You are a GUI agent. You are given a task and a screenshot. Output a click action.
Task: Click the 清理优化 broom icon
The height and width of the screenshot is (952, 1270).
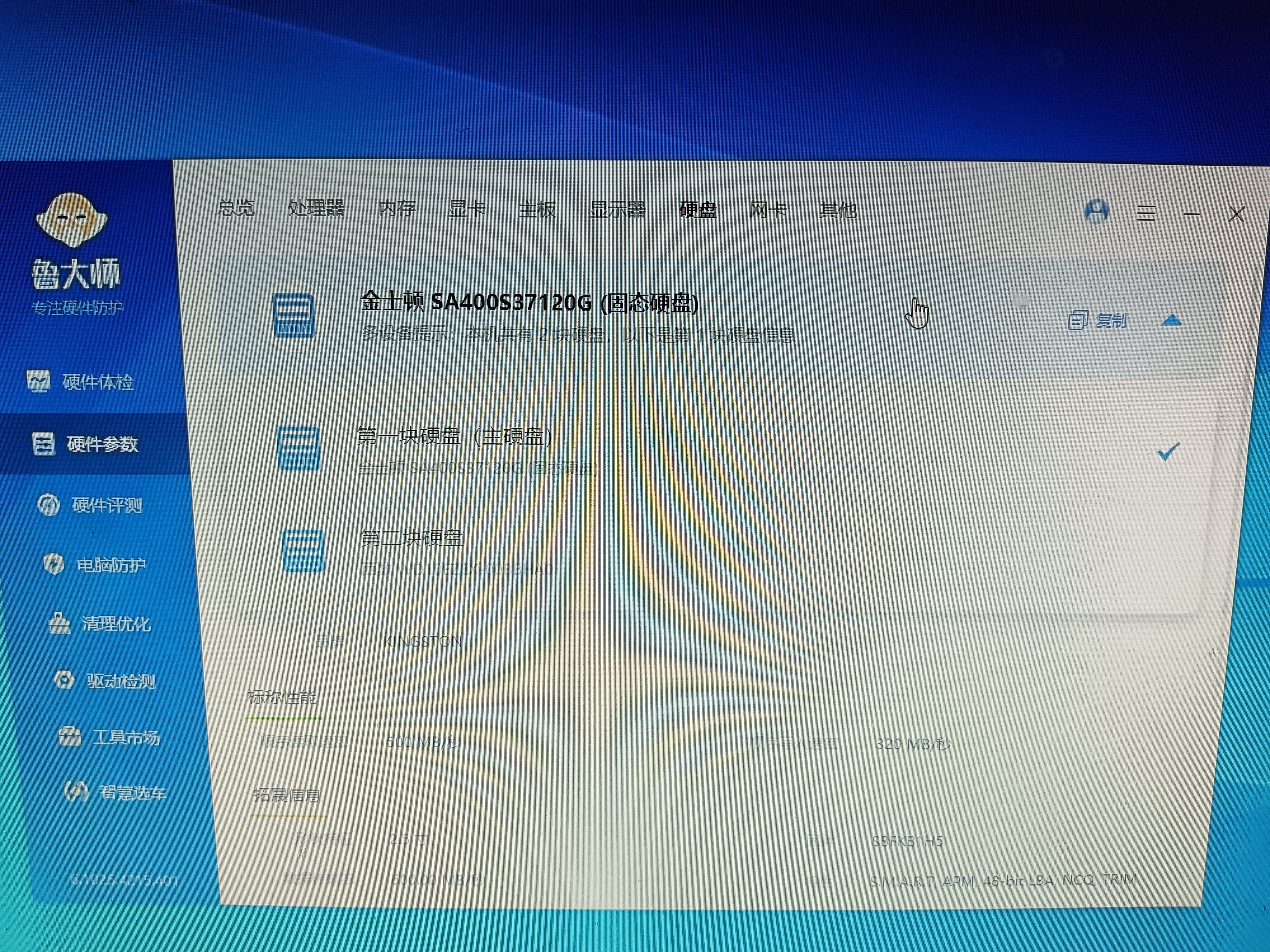pos(59,623)
